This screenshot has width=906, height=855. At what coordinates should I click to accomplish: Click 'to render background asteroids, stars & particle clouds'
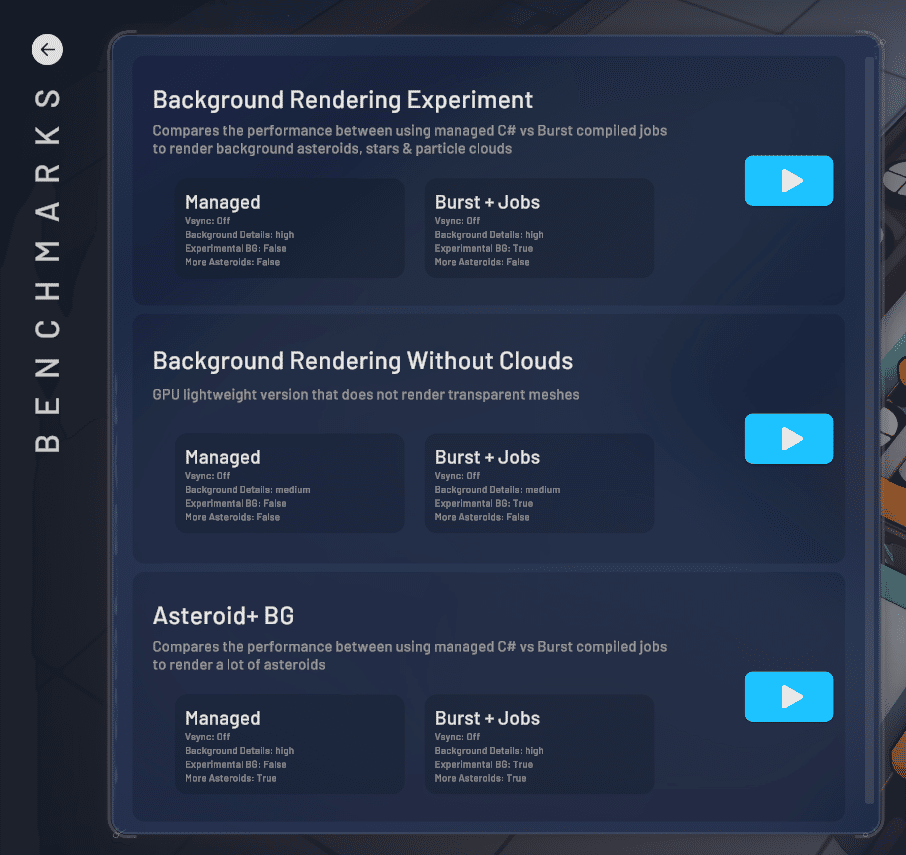[x=332, y=149]
